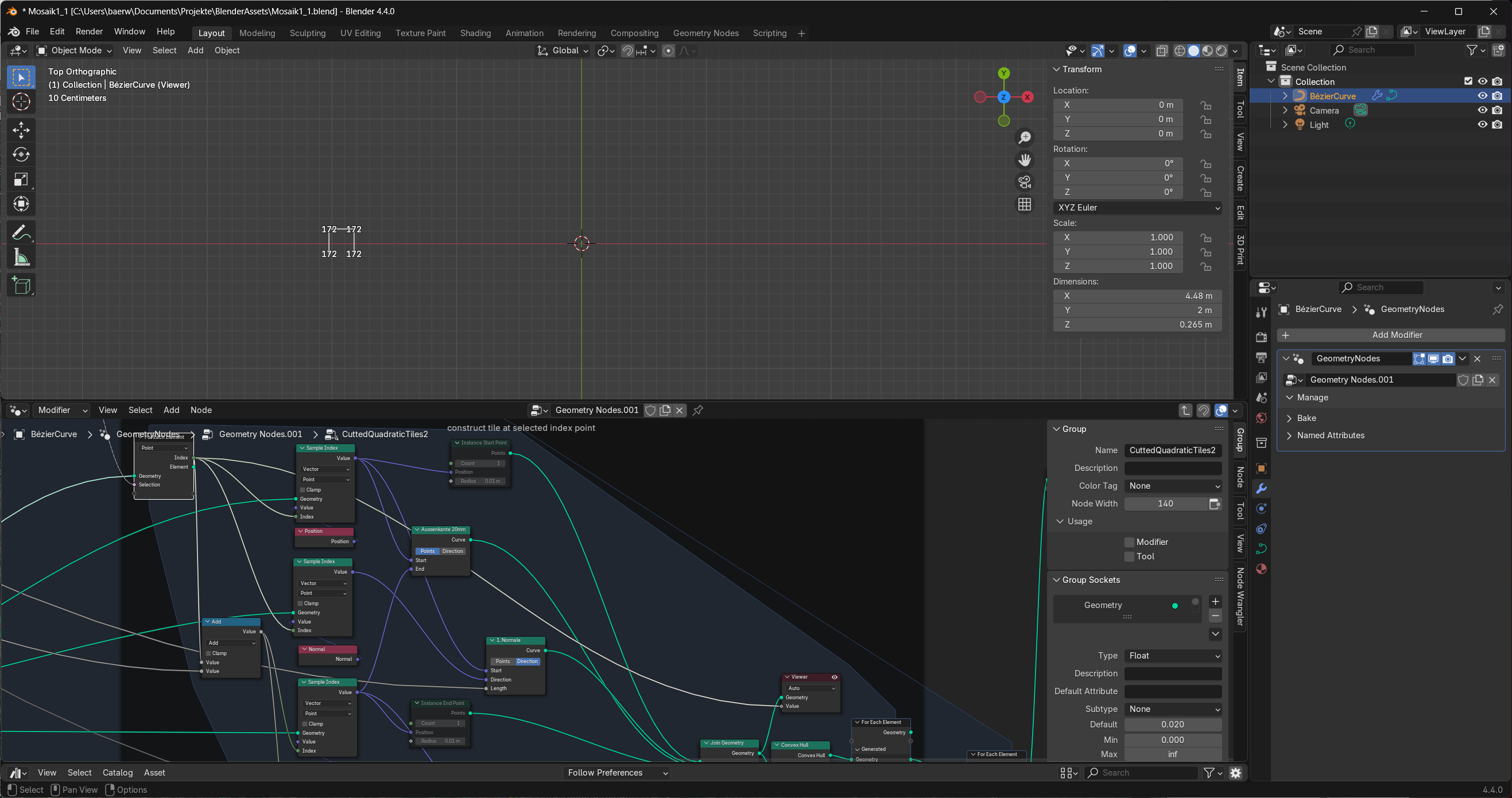Select the Annotate pencil tool

pos(21,233)
